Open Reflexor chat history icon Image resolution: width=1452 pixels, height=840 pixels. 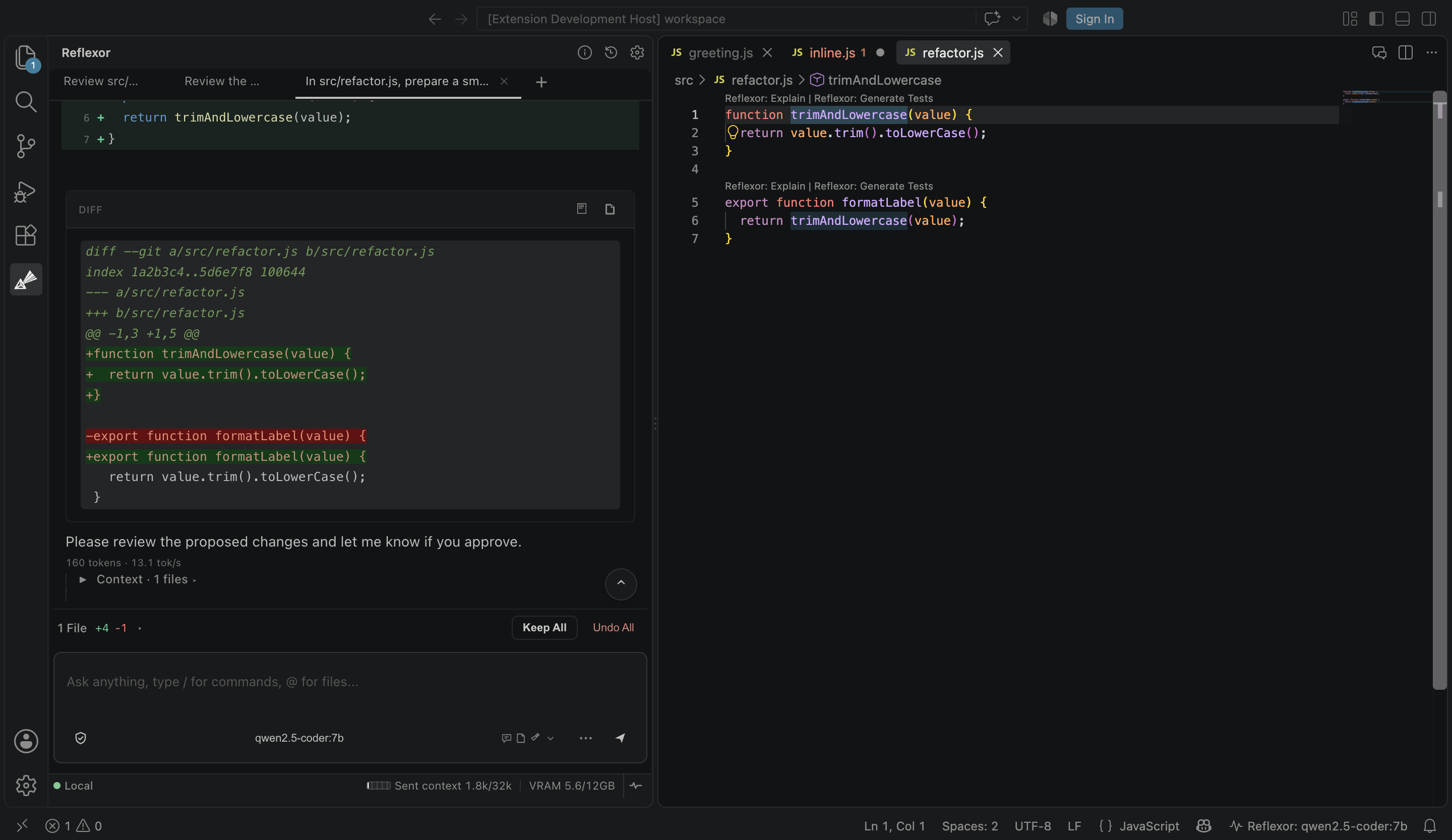click(x=611, y=52)
